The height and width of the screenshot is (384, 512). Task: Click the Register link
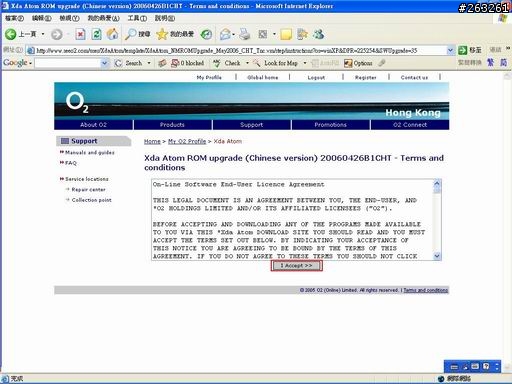pos(366,77)
